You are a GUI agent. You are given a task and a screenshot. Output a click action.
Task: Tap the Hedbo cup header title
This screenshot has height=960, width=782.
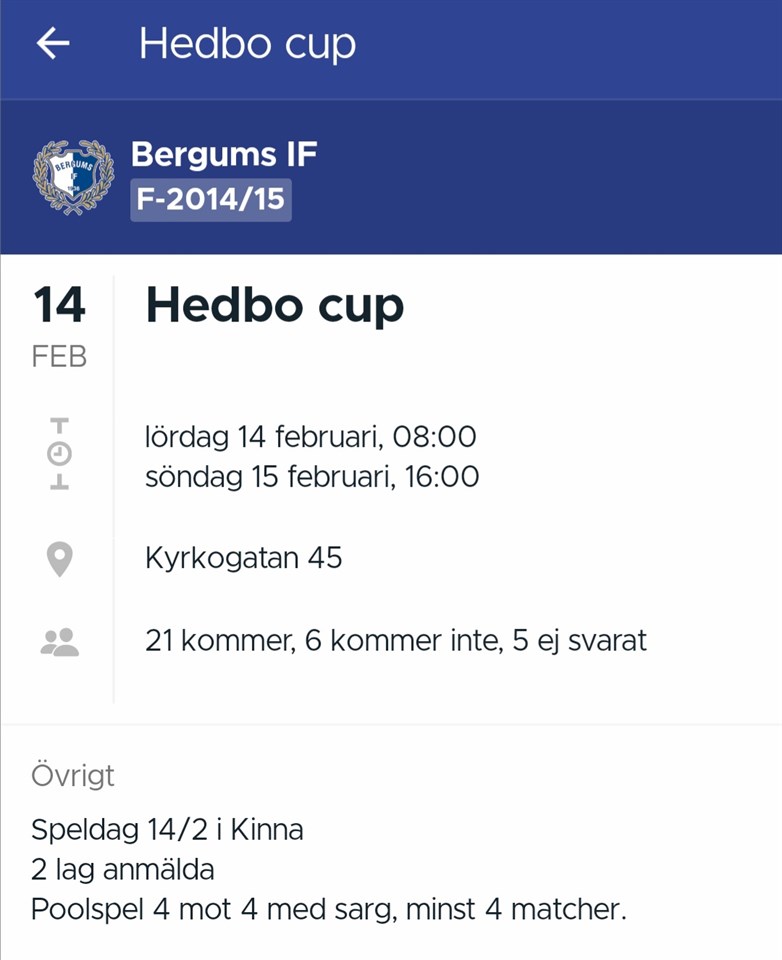[x=247, y=44]
